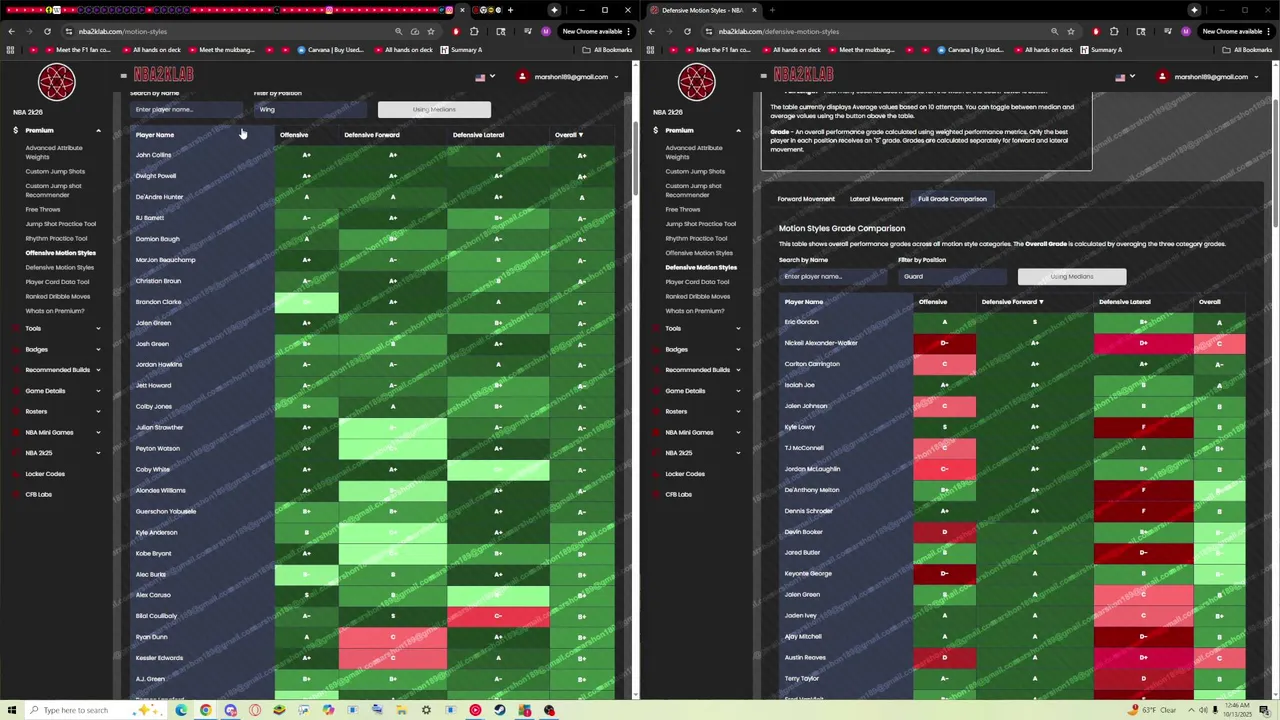Switch to Lateral Movement tab
The height and width of the screenshot is (720, 1280).
coord(876,199)
